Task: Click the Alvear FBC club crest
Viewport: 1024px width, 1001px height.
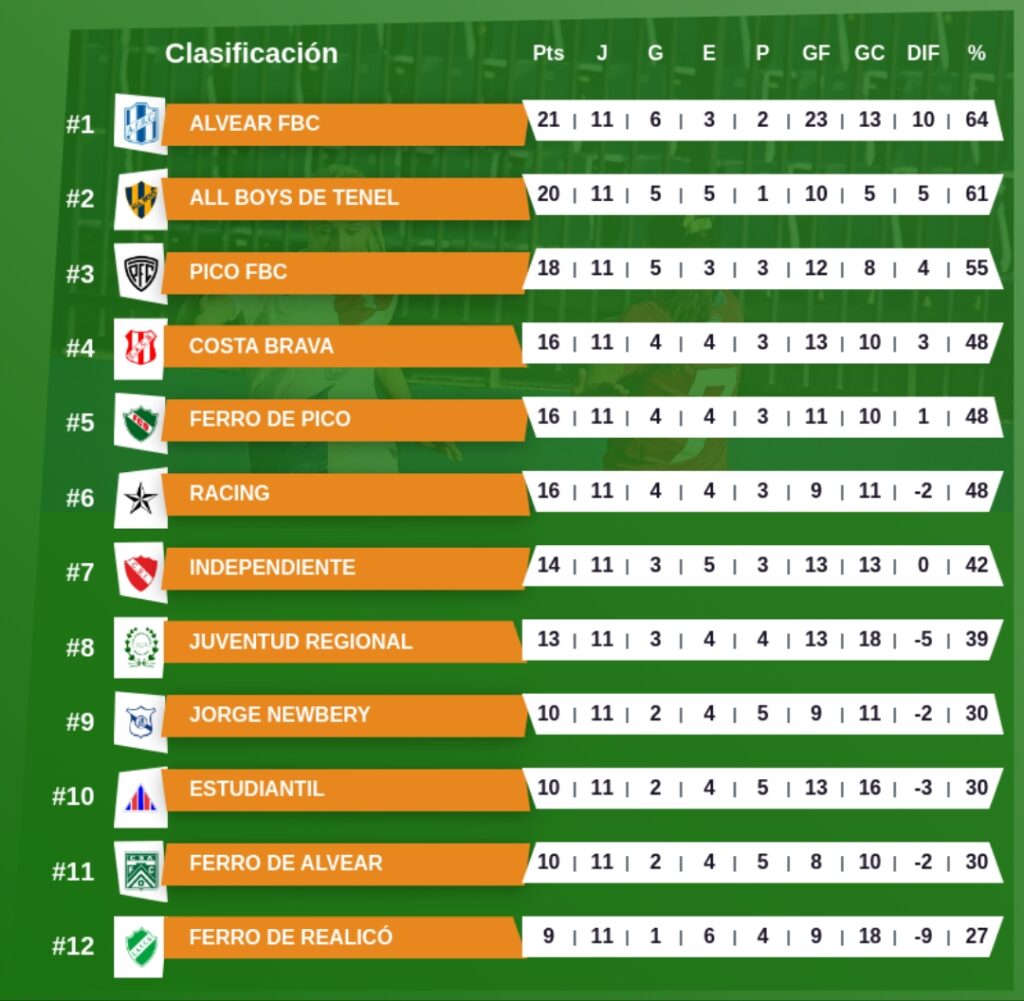Action: [x=140, y=124]
